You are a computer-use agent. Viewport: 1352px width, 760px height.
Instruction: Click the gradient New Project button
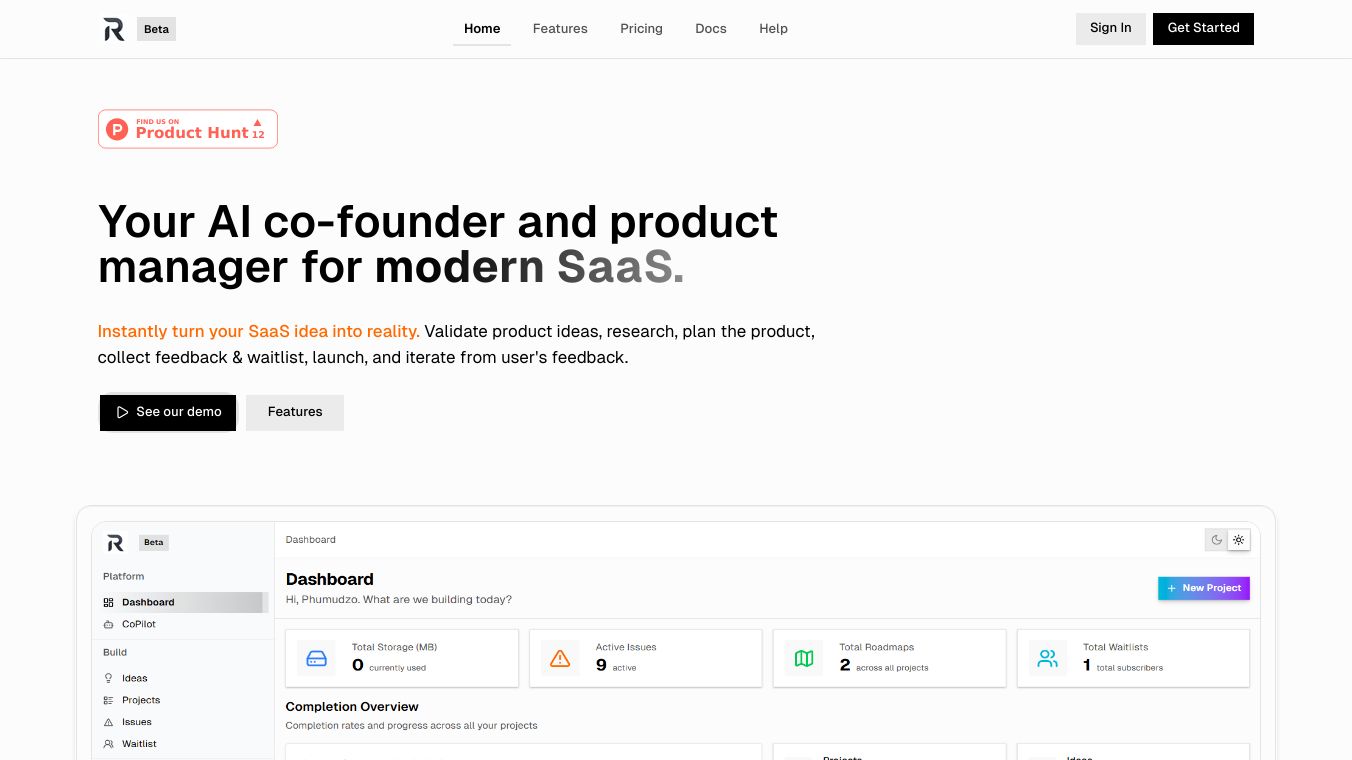point(1203,588)
